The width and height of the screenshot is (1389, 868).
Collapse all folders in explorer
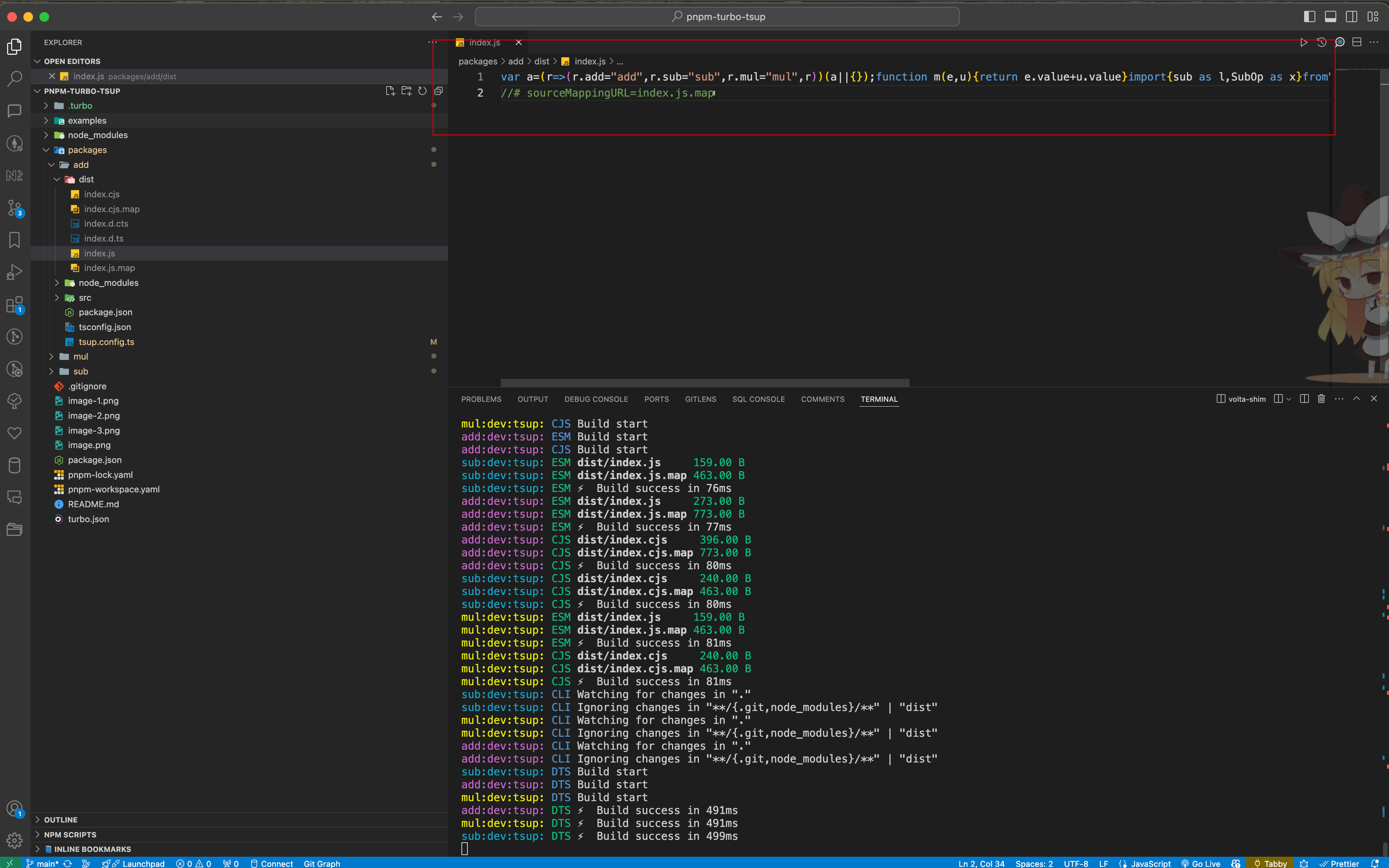pos(438,91)
